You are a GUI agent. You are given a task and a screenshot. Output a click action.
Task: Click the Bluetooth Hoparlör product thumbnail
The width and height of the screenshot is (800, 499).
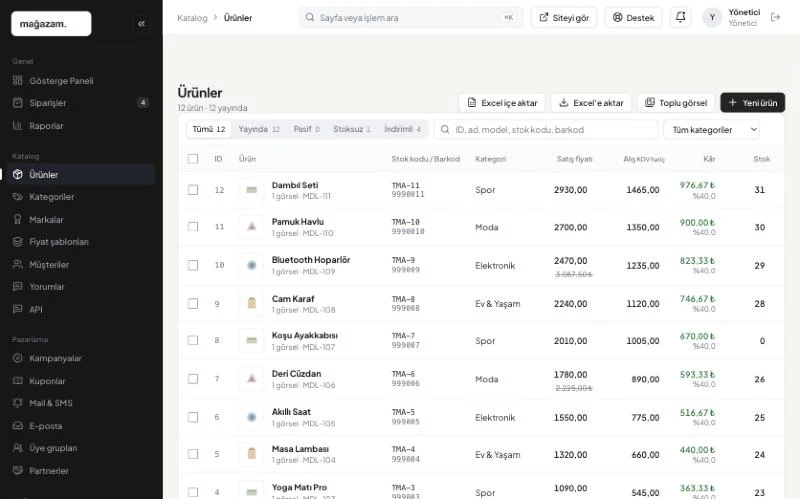click(x=252, y=265)
